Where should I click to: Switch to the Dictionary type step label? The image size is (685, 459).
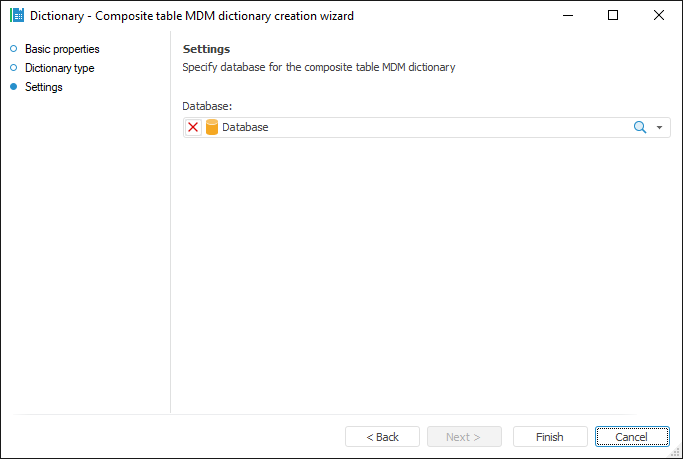click(59, 68)
